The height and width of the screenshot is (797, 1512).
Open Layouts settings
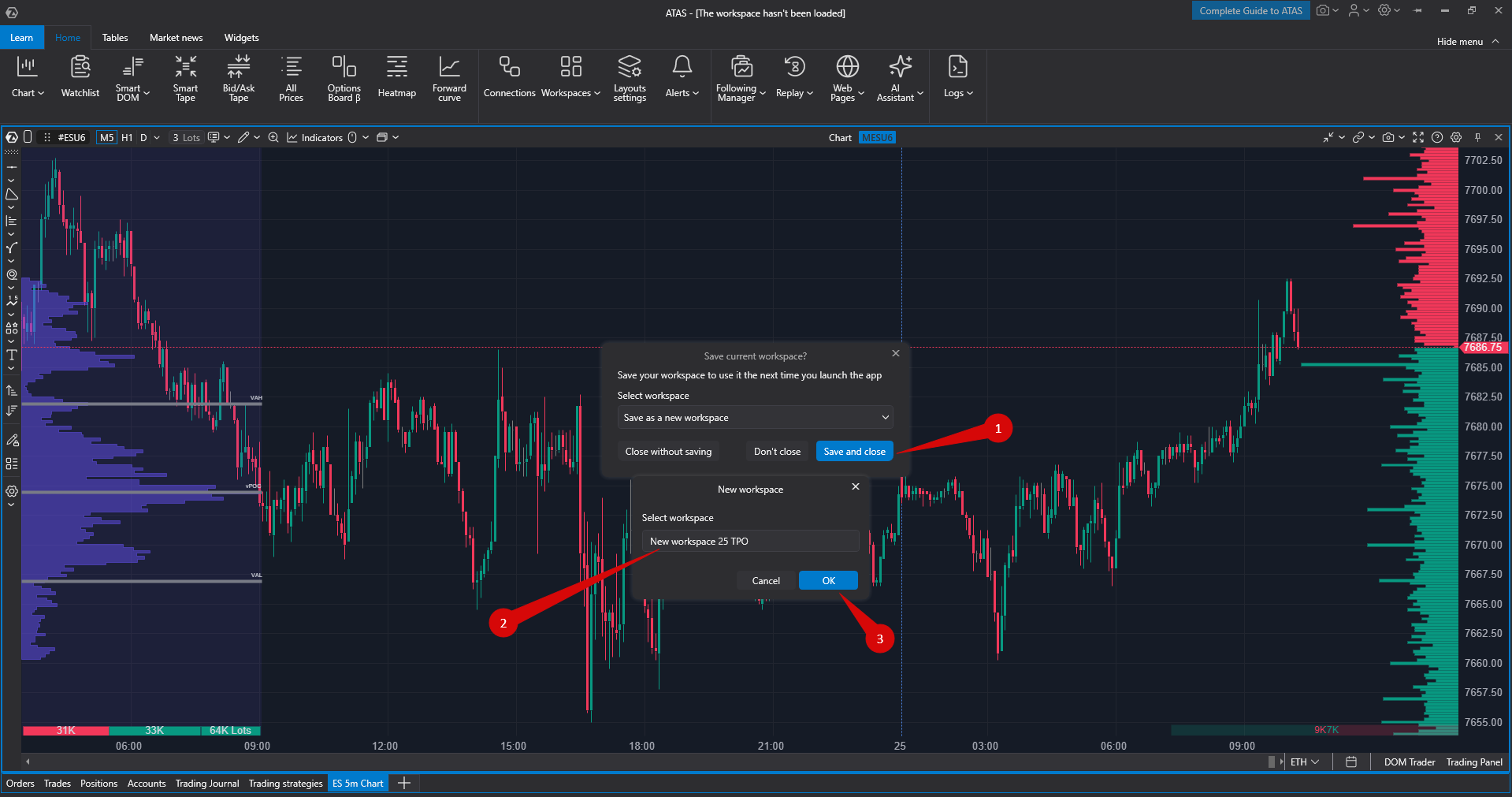pos(630,78)
